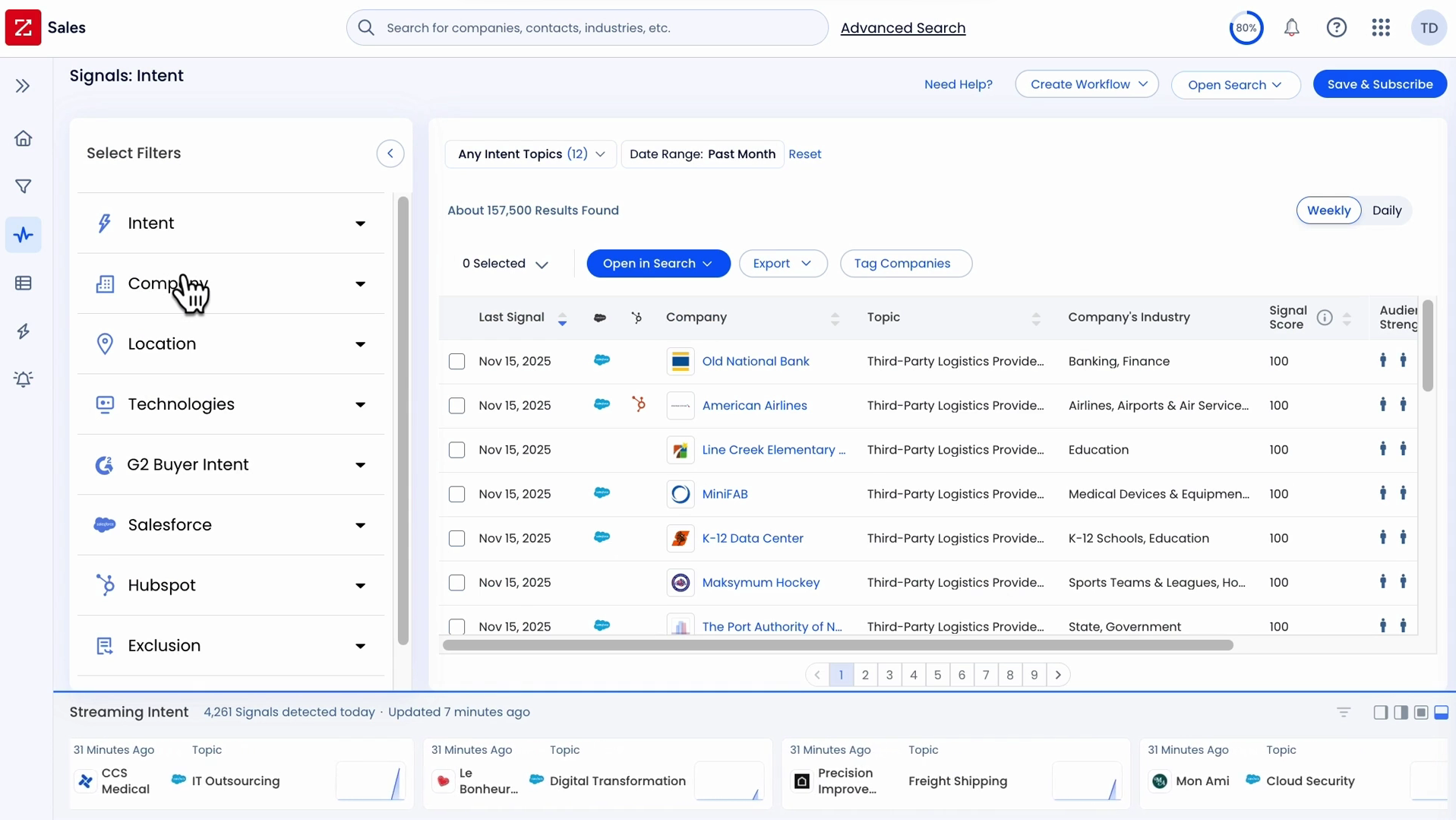
Task: Expand the Hubspot filter section
Action: (x=231, y=585)
